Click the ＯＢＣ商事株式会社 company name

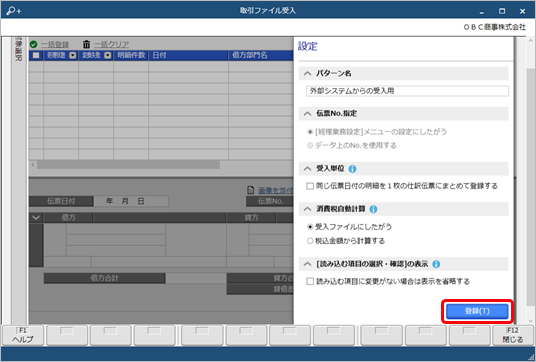(x=495, y=27)
